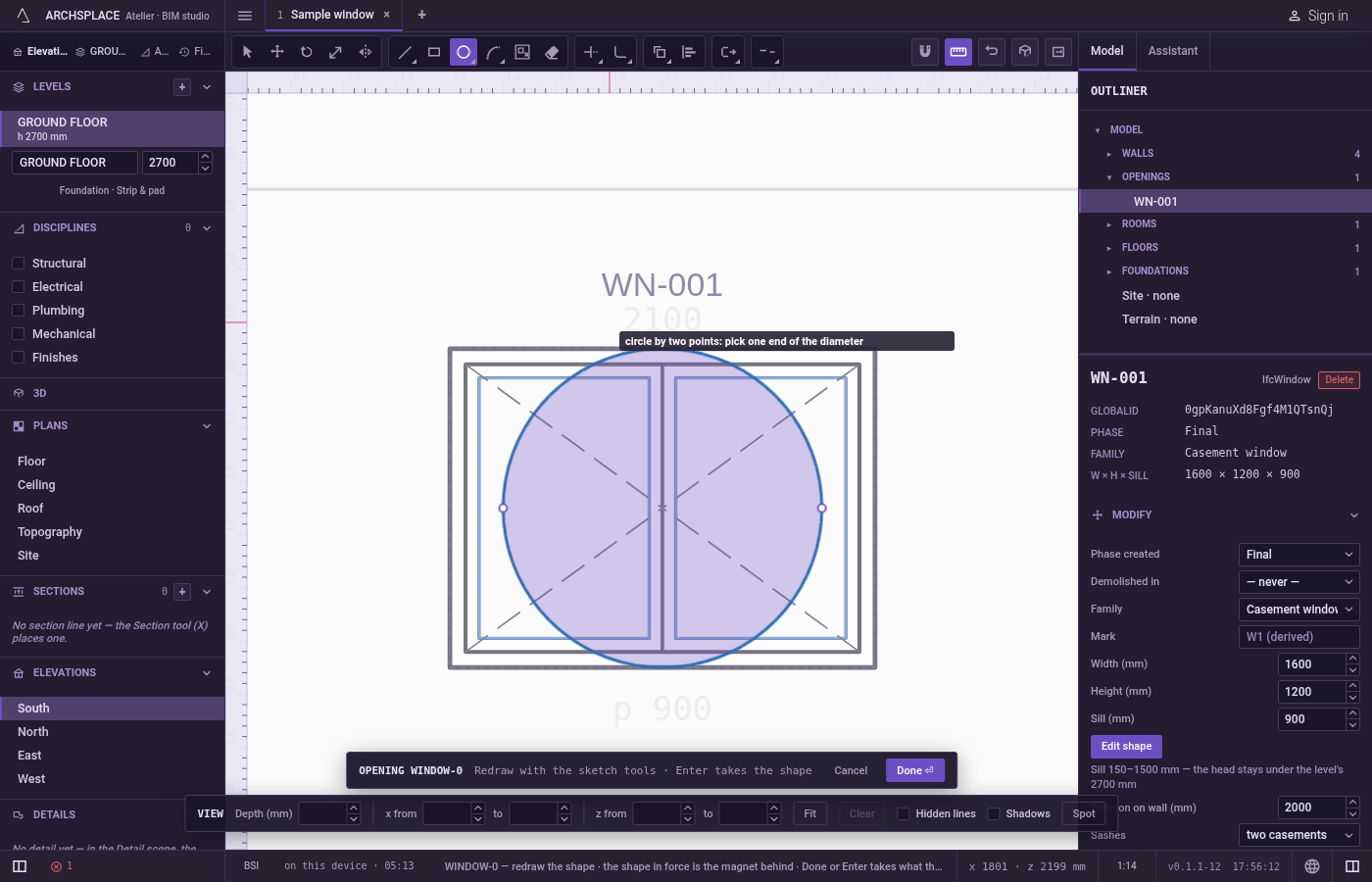Switch to the Assistant tab
The image size is (1372, 882).
pos(1173,51)
